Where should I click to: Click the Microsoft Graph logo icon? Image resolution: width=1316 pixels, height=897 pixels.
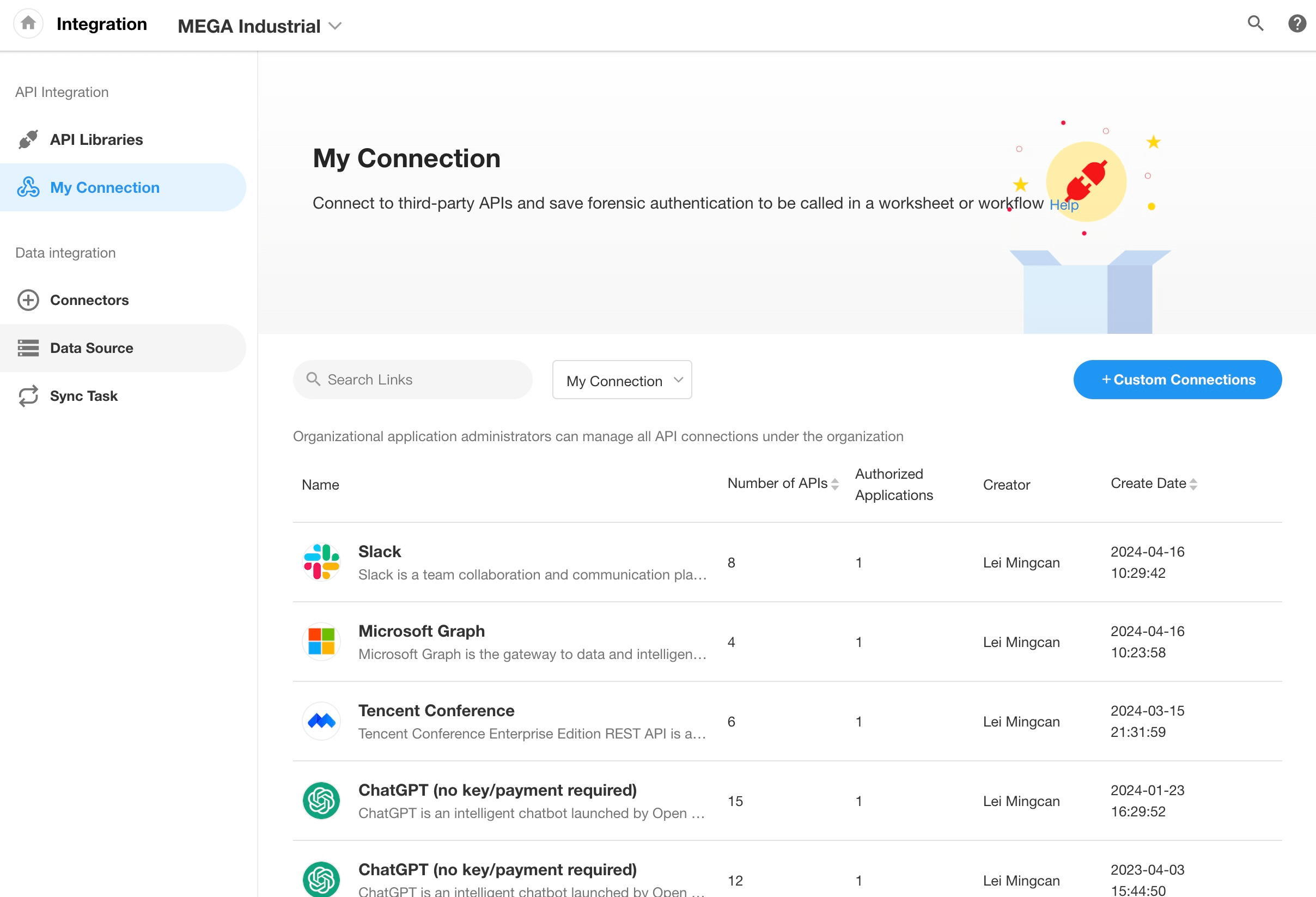tap(321, 642)
